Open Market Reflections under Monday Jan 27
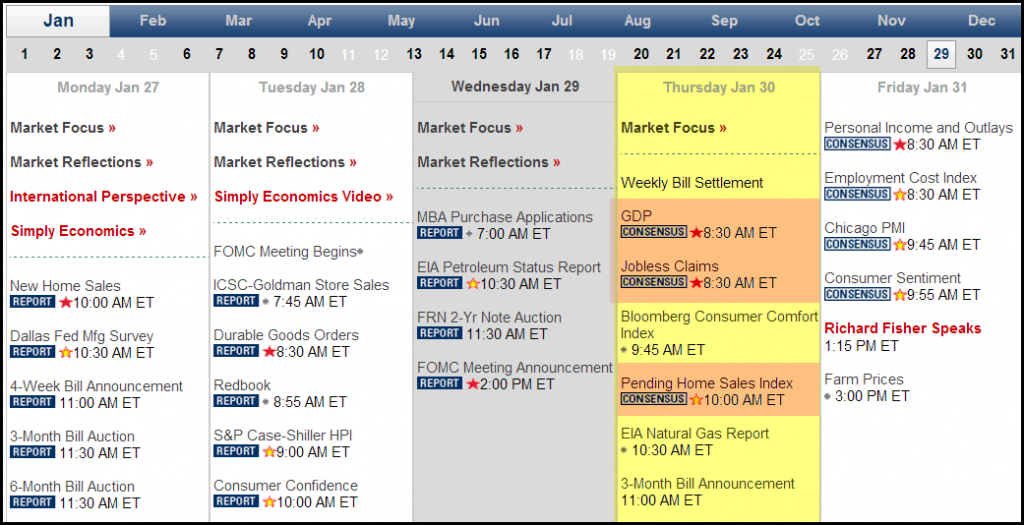This screenshot has width=1024, height=525. (82, 162)
